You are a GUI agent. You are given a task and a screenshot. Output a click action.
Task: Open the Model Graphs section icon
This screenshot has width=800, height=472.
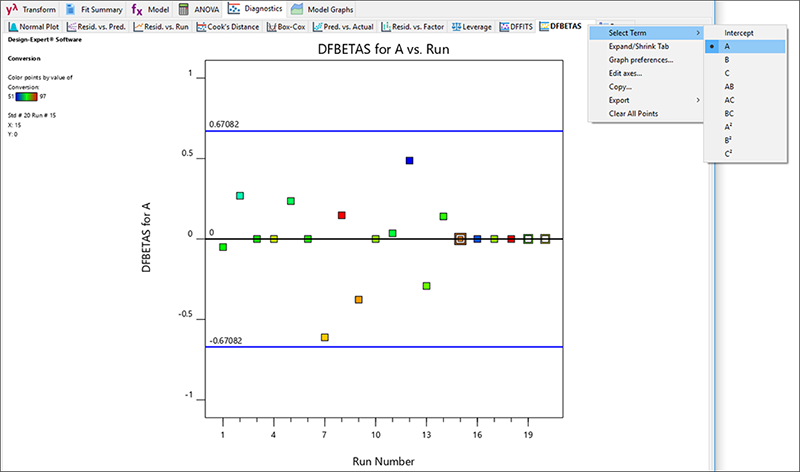(x=297, y=8)
